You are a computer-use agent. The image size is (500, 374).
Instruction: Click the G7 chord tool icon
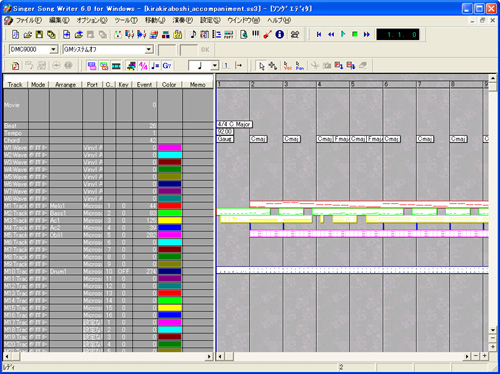click(167, 66)
